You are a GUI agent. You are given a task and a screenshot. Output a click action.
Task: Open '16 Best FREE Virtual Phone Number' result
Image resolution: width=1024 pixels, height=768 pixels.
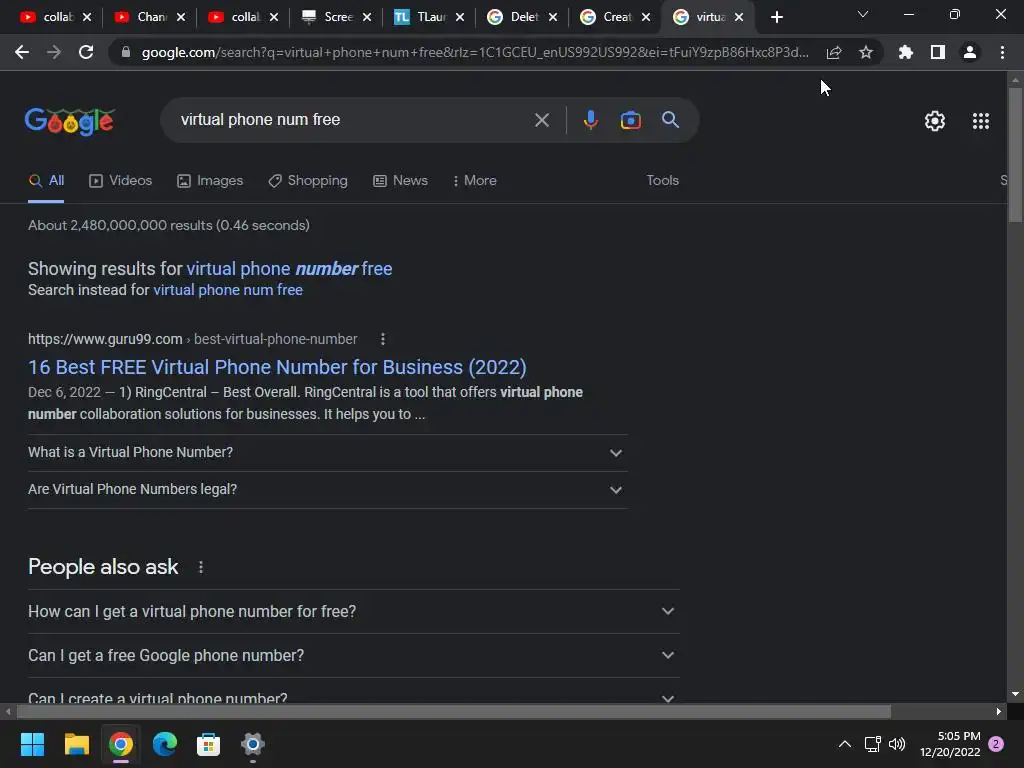pos(277,367)
